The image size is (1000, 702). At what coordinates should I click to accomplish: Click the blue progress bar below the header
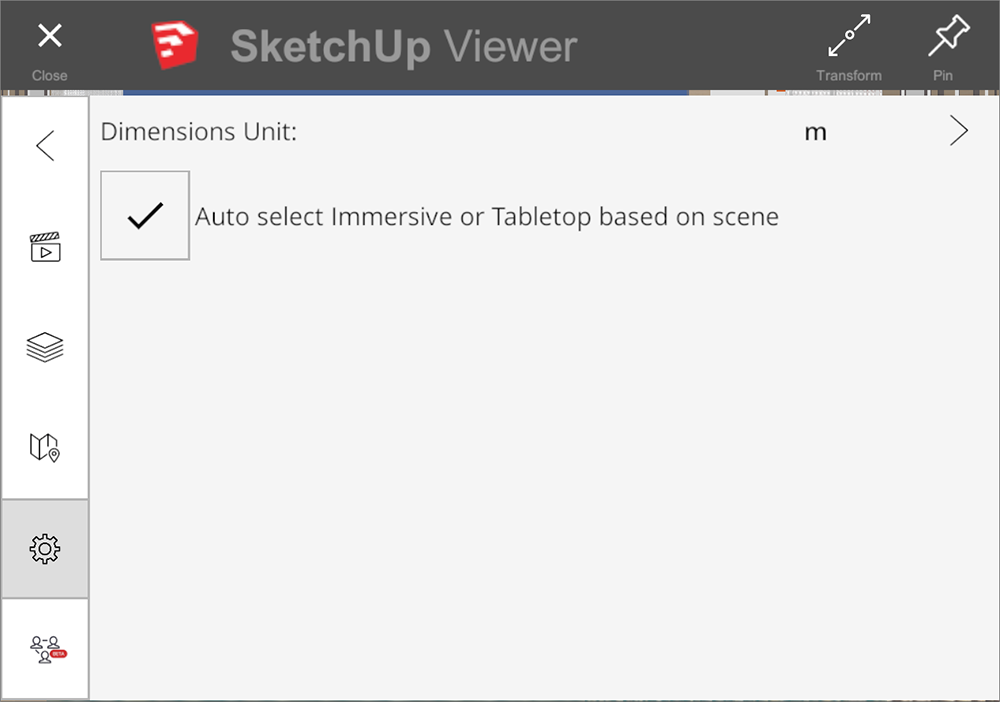point(406,93)
